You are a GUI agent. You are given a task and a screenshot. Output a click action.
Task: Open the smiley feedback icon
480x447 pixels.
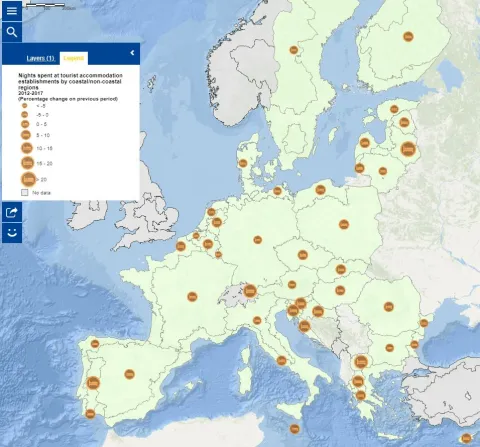pos(12,233)
